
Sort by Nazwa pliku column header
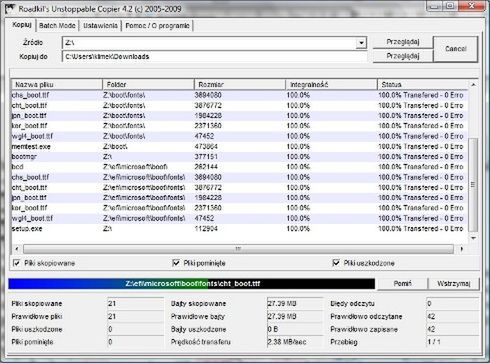pyautogui.click(x=57, y=84)
